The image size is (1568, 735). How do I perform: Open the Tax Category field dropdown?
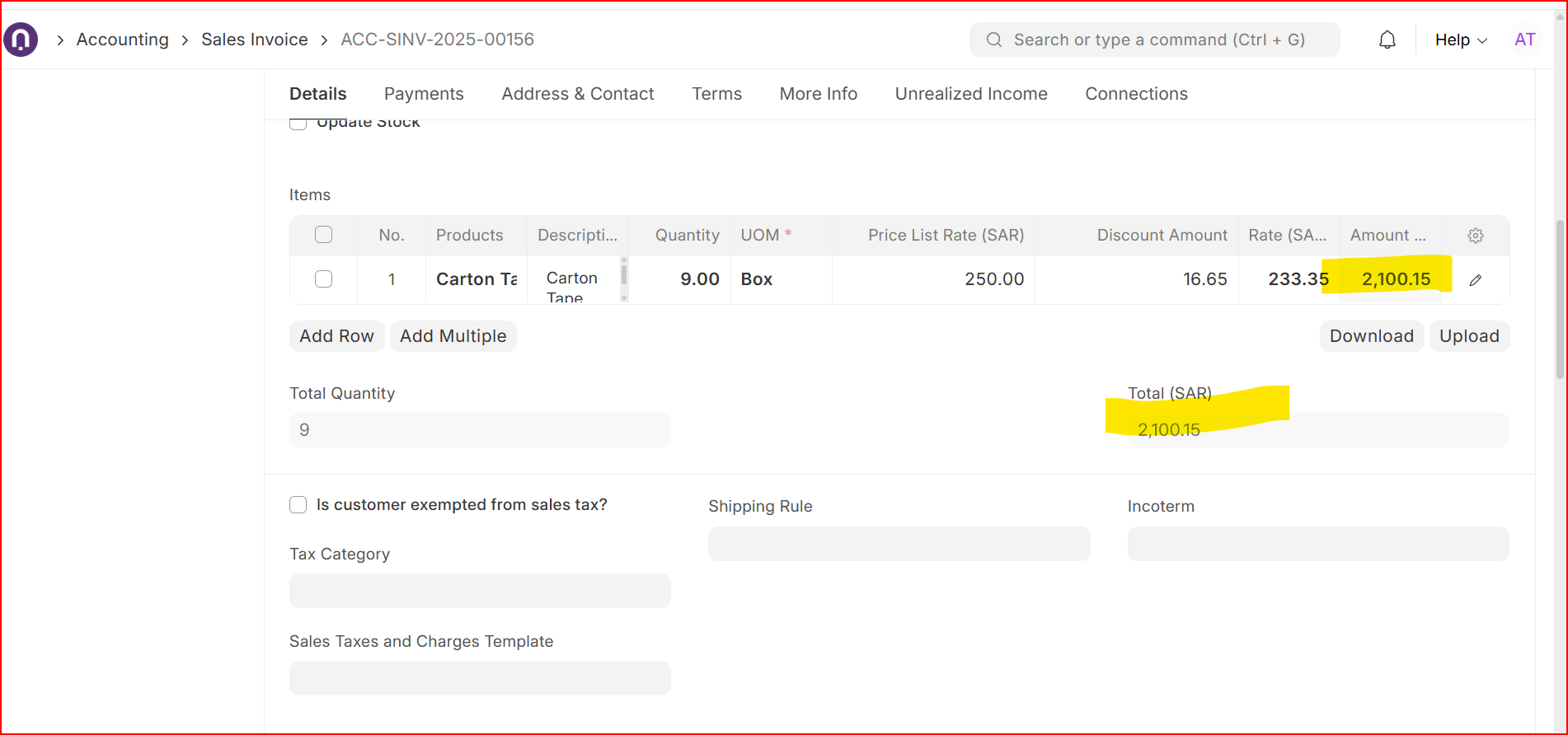click(x=480, y=591)
